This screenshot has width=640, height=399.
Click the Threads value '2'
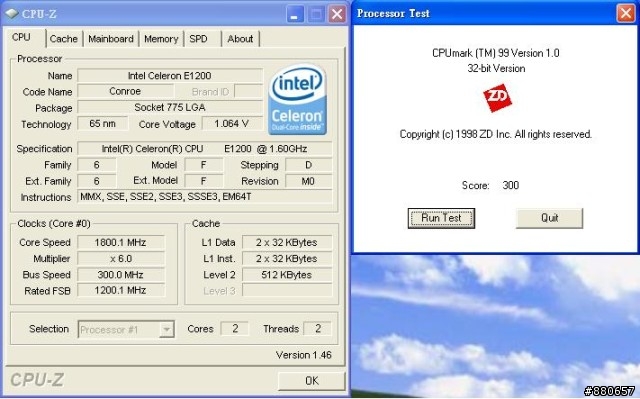(318, 328)
